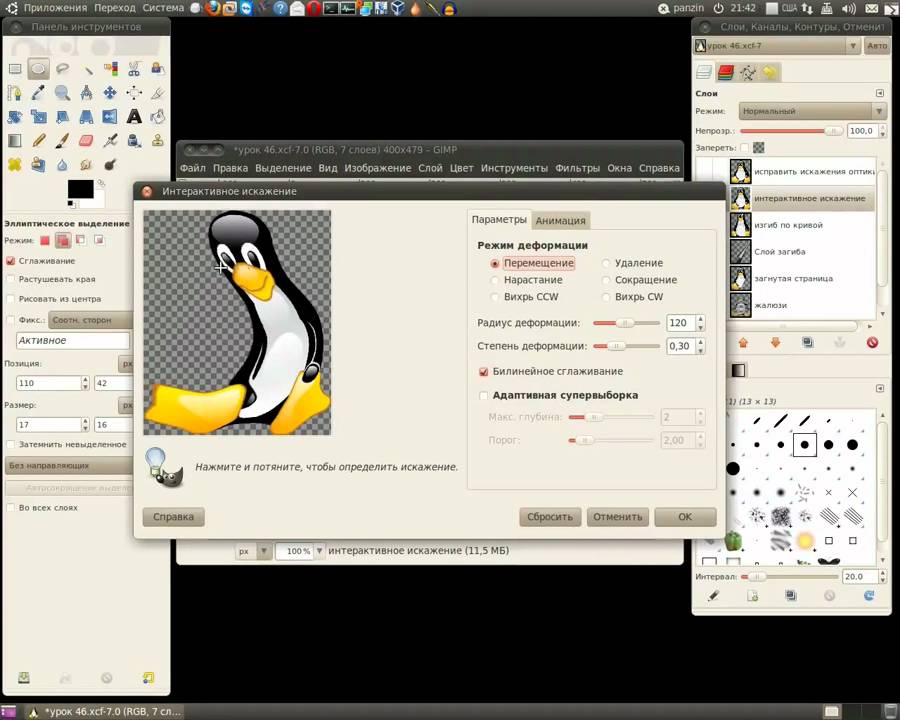This screenshot has height=720, width=900.
Task: Select the Перемещение deformation mode
Action: [532, 263]
